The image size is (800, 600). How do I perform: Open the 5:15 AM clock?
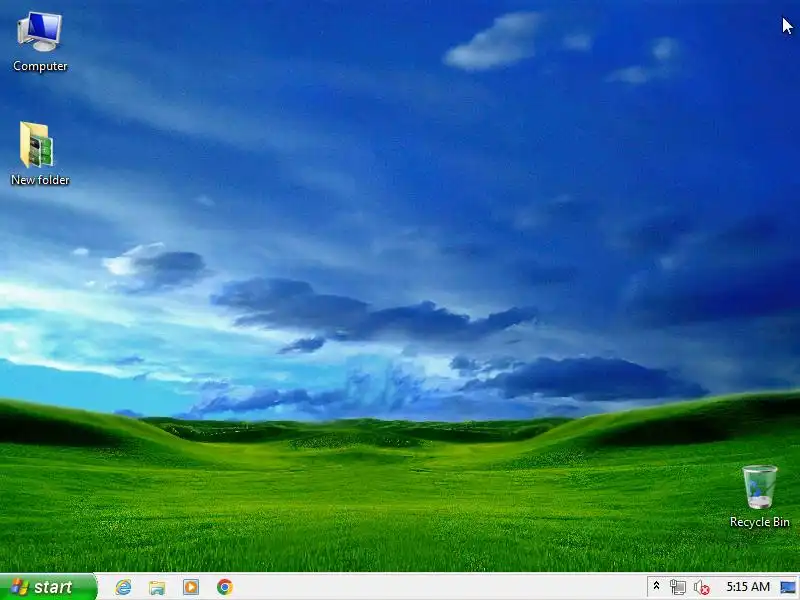pyautogui.click(x=748, y=587)
